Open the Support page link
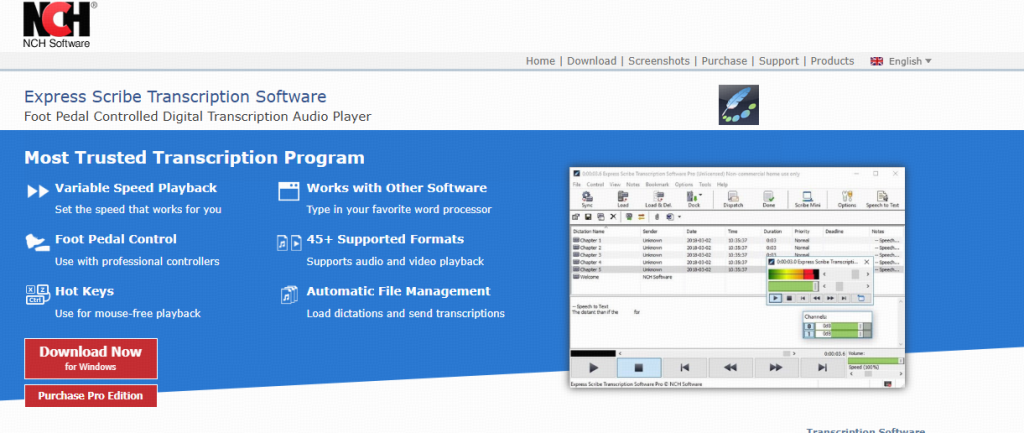 [778, 61]
